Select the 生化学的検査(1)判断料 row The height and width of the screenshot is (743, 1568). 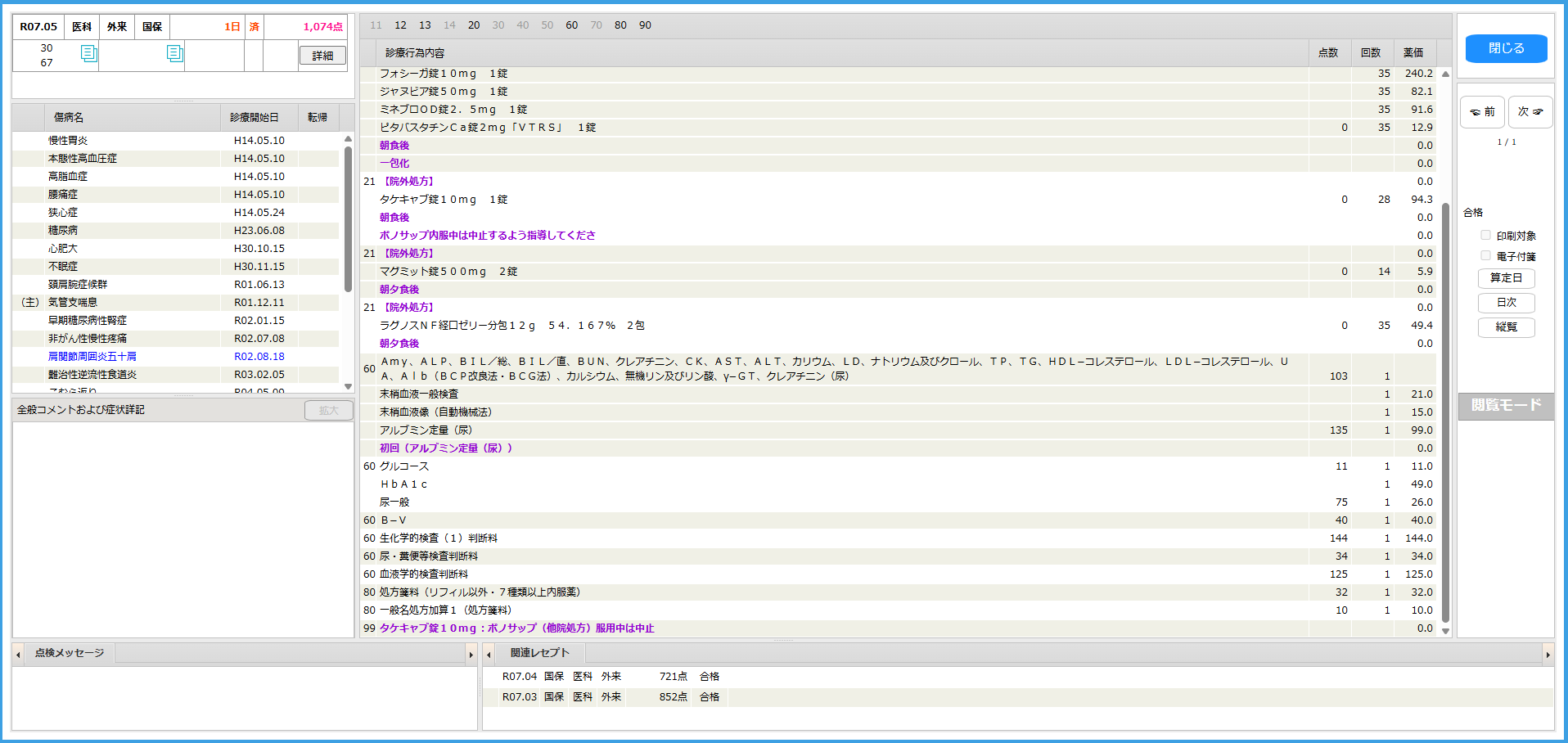tap(898, 538)
